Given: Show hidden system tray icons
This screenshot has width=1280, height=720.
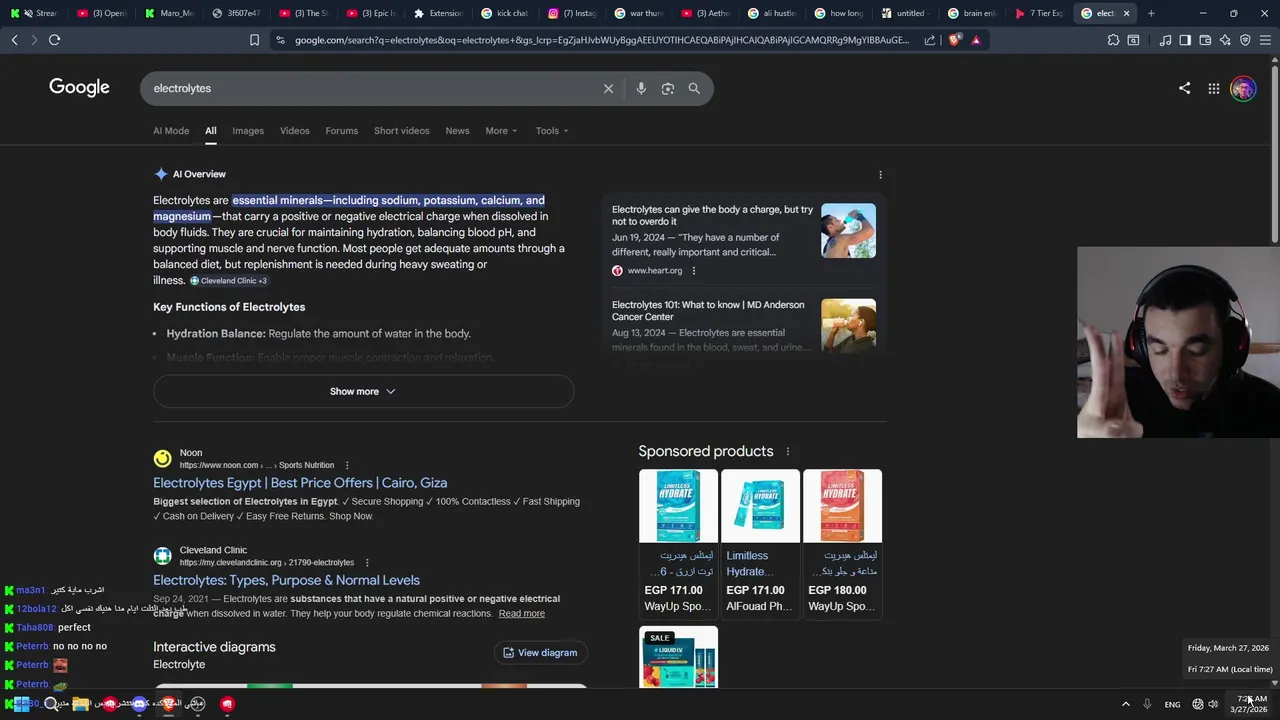Looking at the screenshot, I should [1125, 704].
